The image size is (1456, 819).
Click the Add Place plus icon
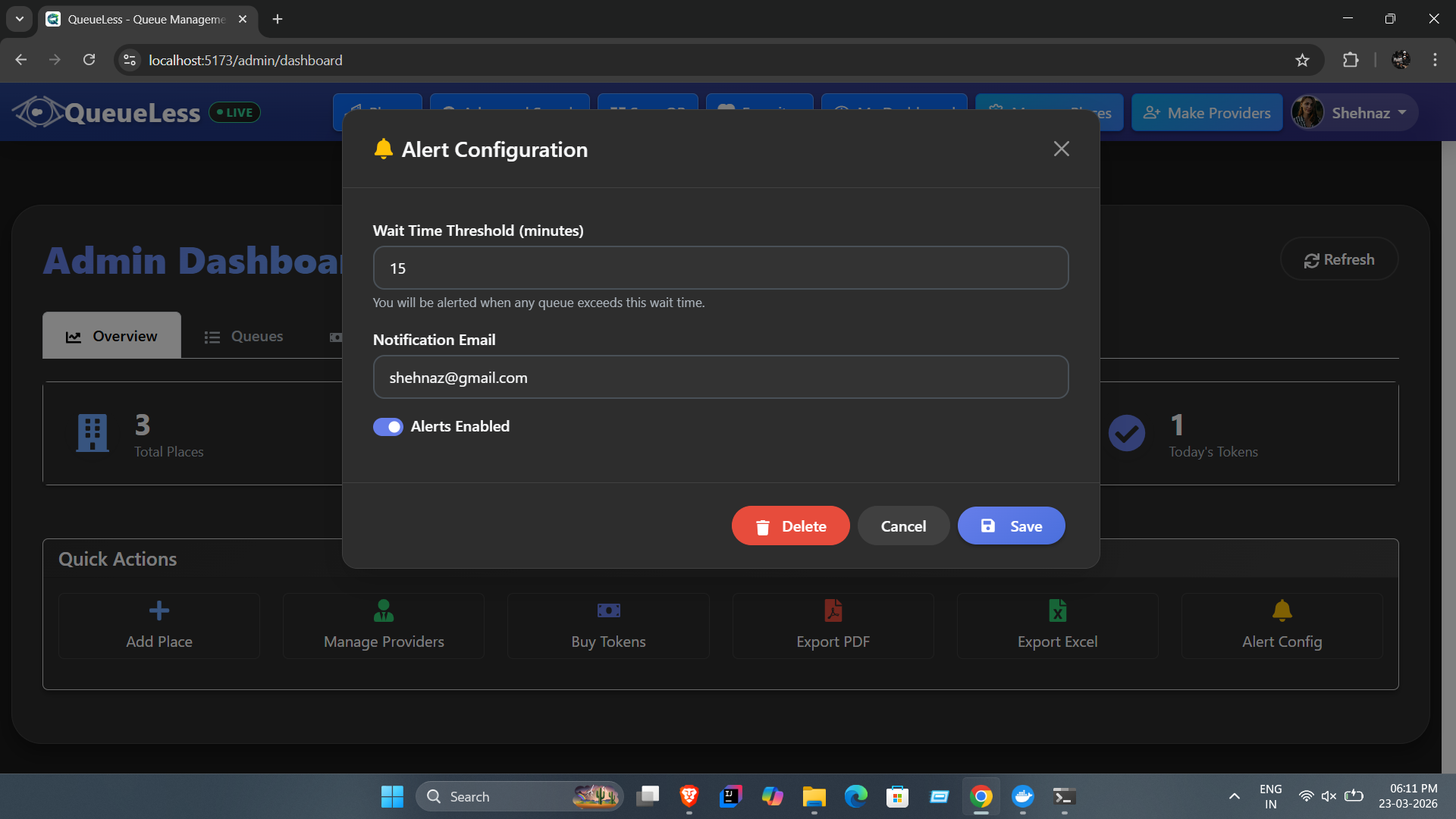(x=159, y=610)
